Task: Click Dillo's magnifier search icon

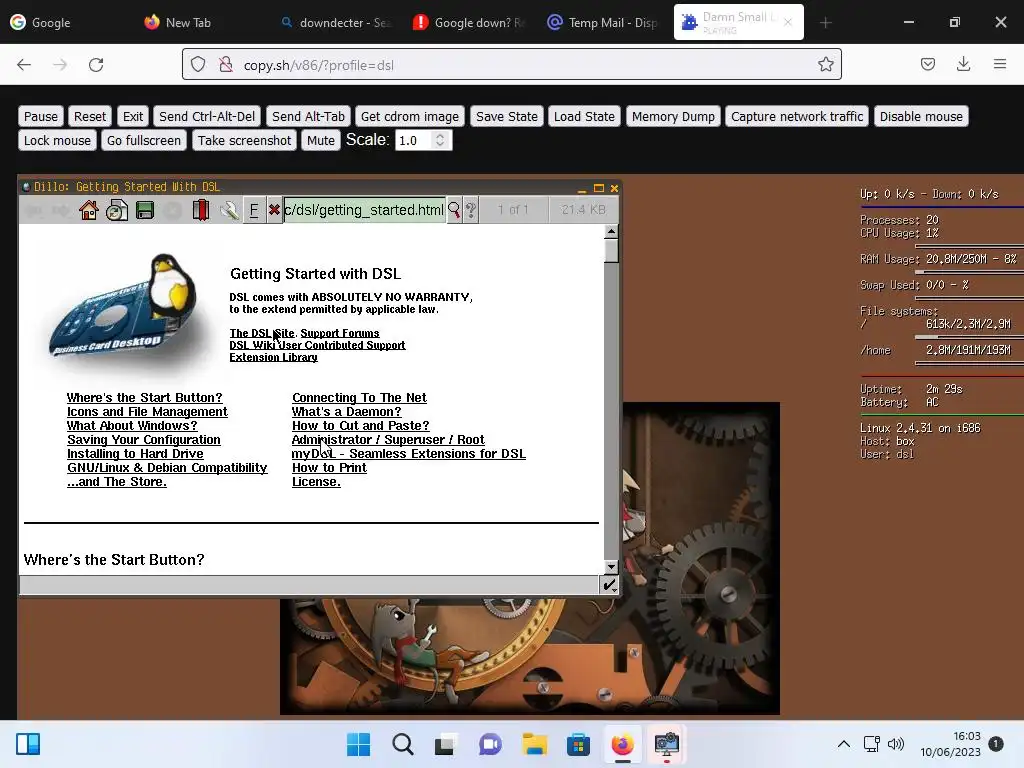Action: click(454, 210)
